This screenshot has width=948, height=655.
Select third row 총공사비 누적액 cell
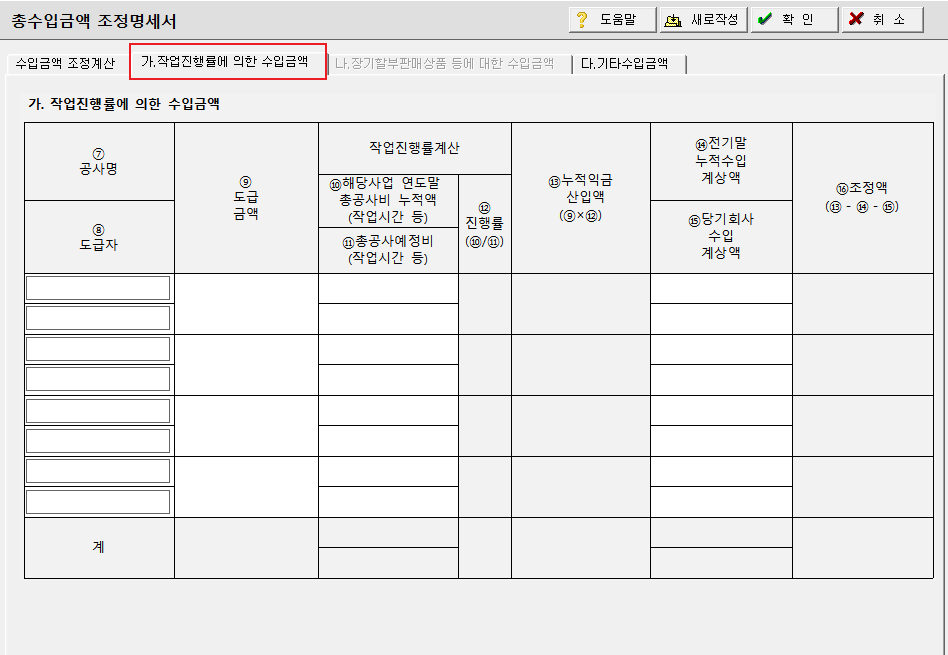tap(388, 411)
